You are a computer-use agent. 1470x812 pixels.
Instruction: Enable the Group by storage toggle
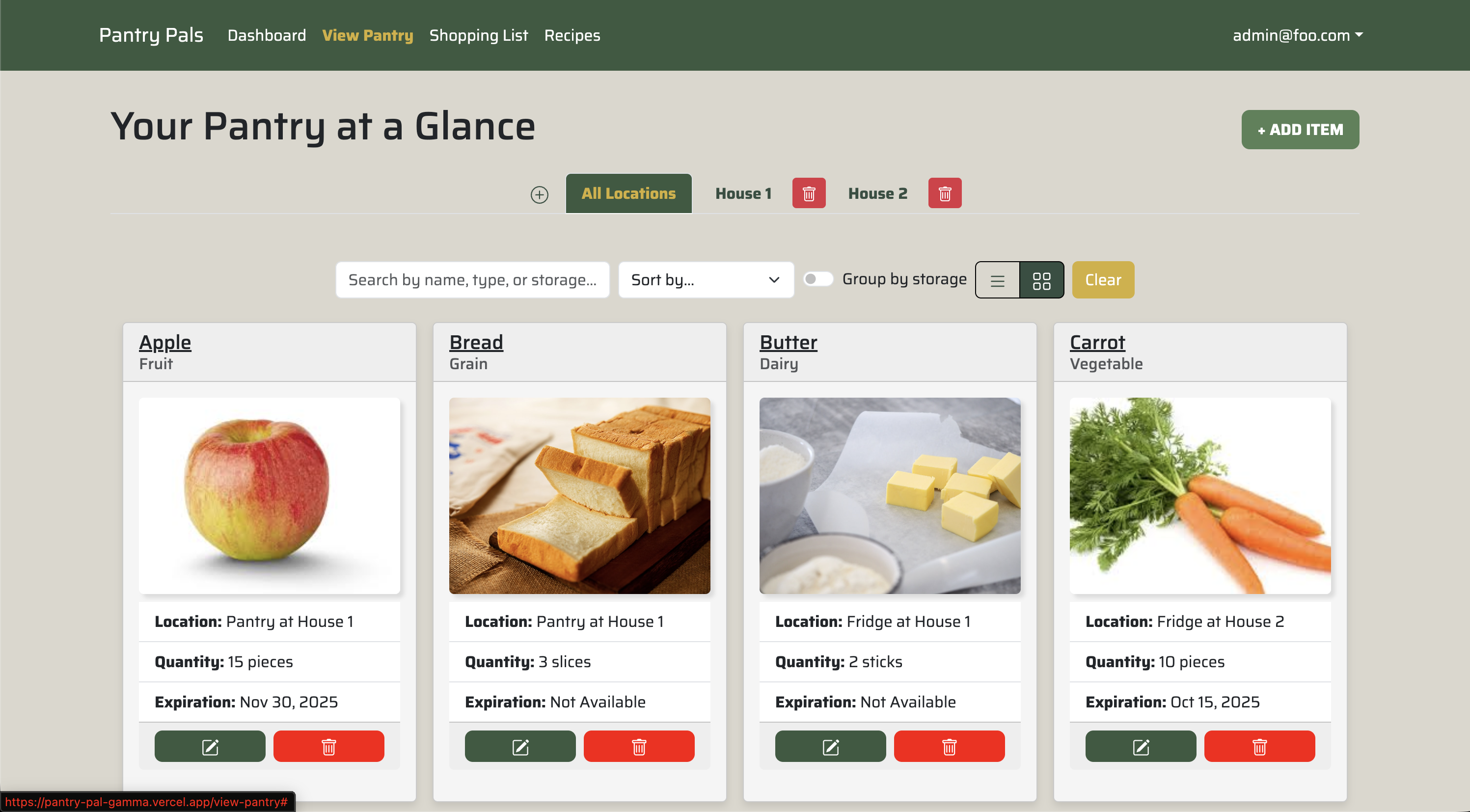coord(818,280)
